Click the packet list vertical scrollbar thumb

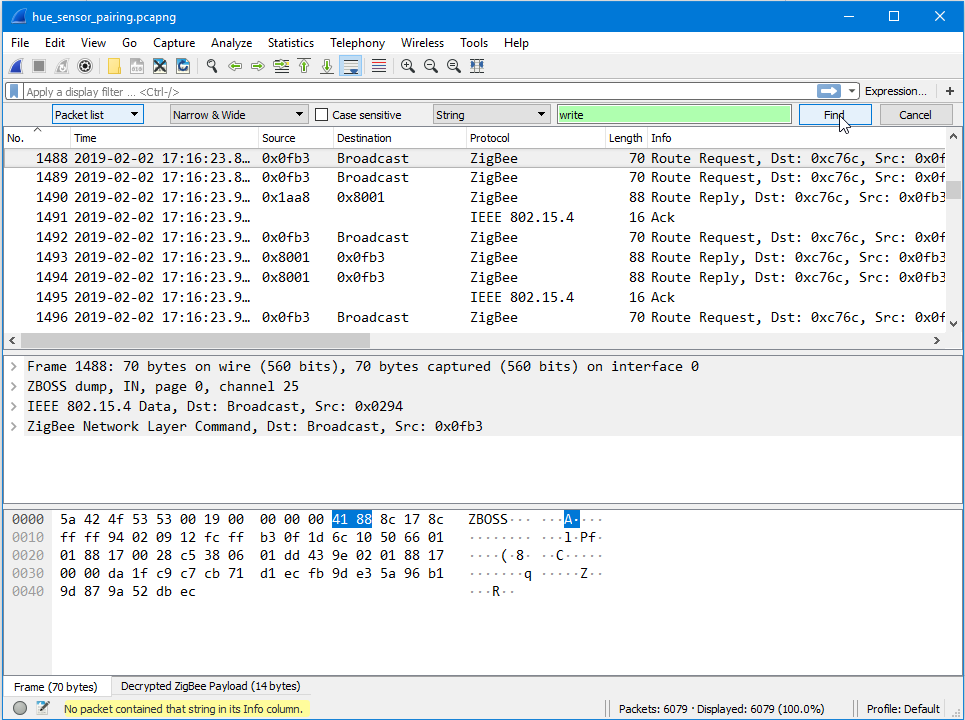click(x=953, y=190)
